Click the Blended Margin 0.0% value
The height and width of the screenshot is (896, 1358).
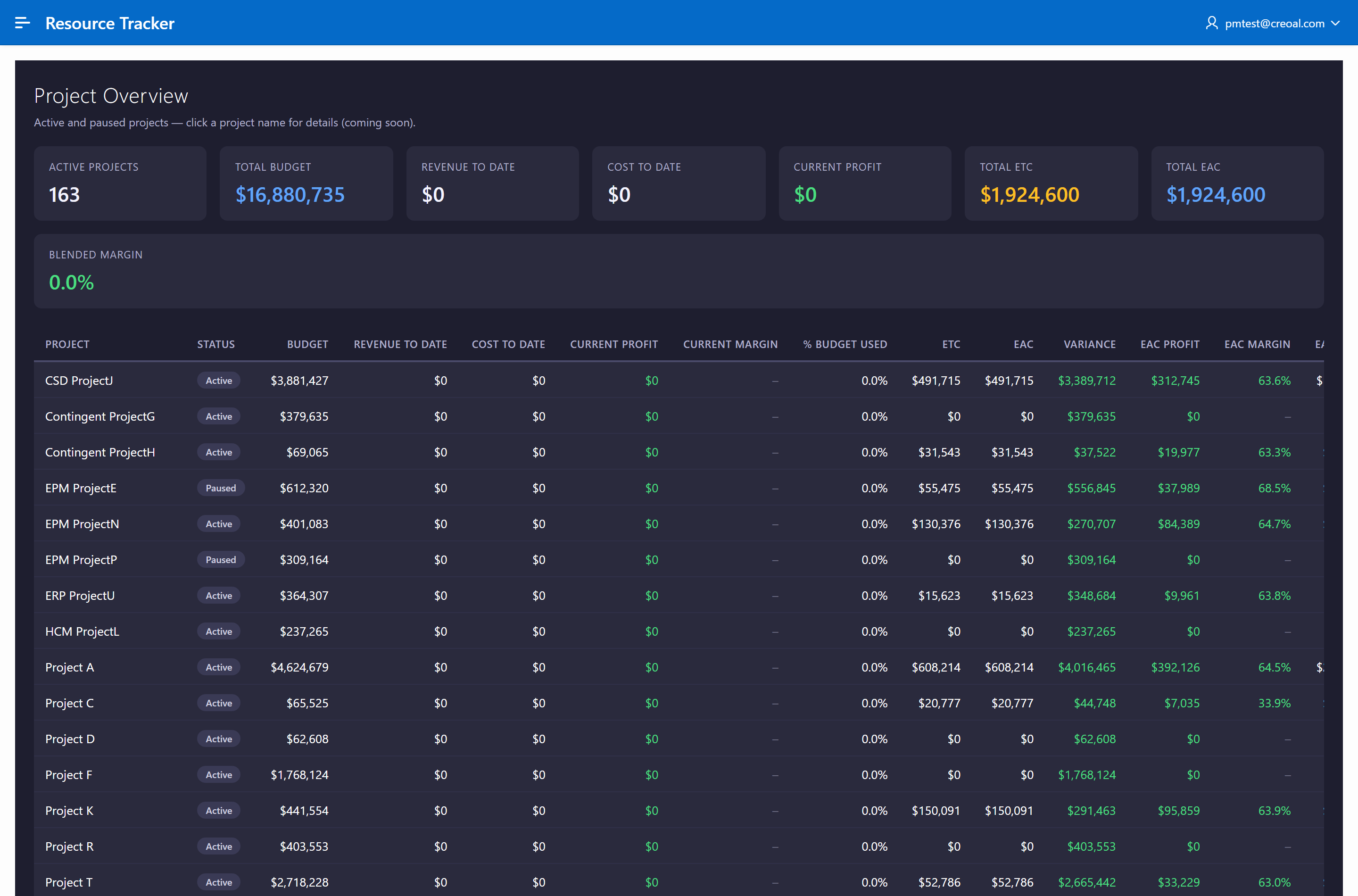tap(71, 282)
